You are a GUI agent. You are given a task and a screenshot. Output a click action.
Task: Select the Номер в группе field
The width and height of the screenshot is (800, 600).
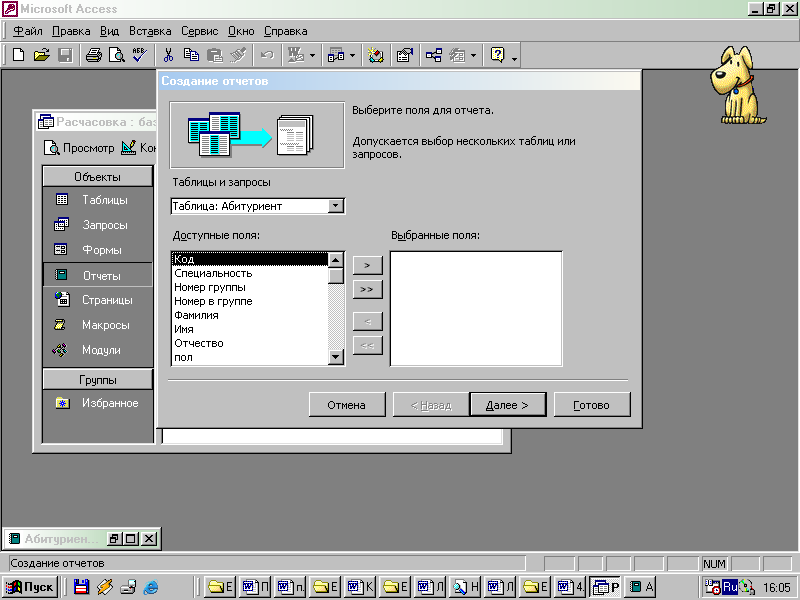coord(249,301)
